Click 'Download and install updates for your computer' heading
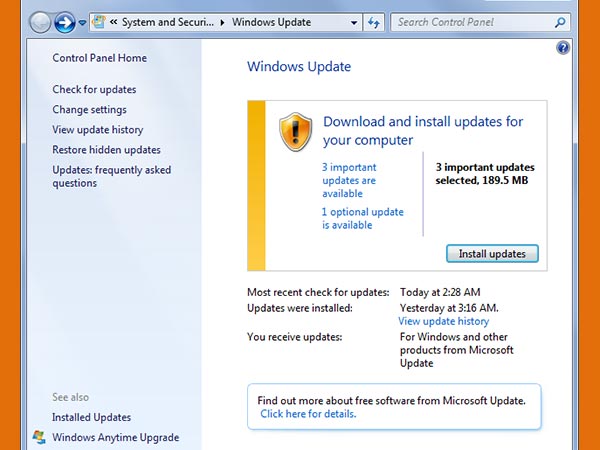The width and height of the screenshot is (600, 450). pos(423,131)
